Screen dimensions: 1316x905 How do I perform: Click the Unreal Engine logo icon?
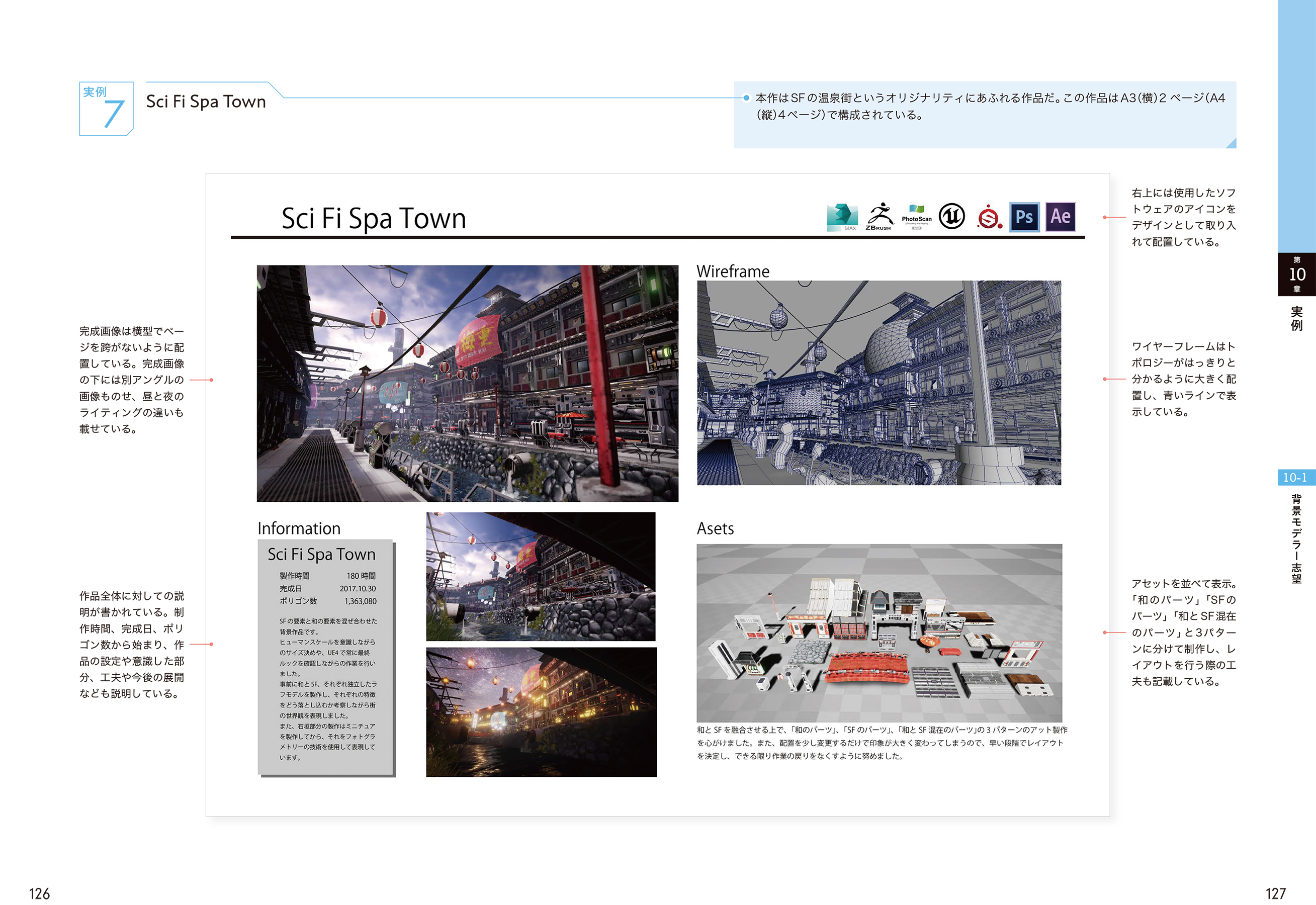(x=951, y=216)
